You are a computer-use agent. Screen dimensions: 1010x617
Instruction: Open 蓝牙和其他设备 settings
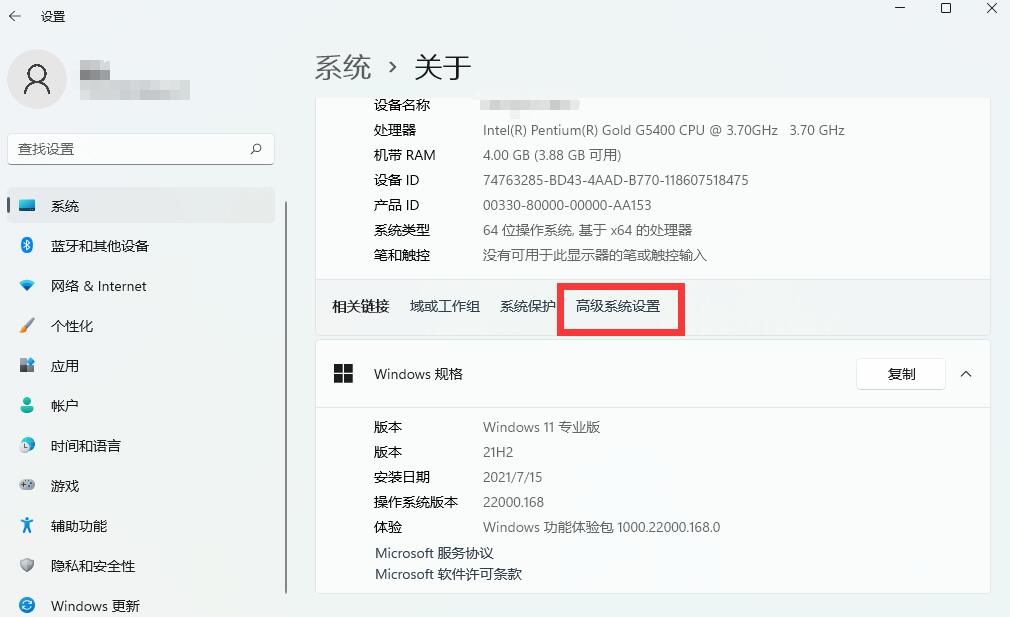[x=141, y=245]
